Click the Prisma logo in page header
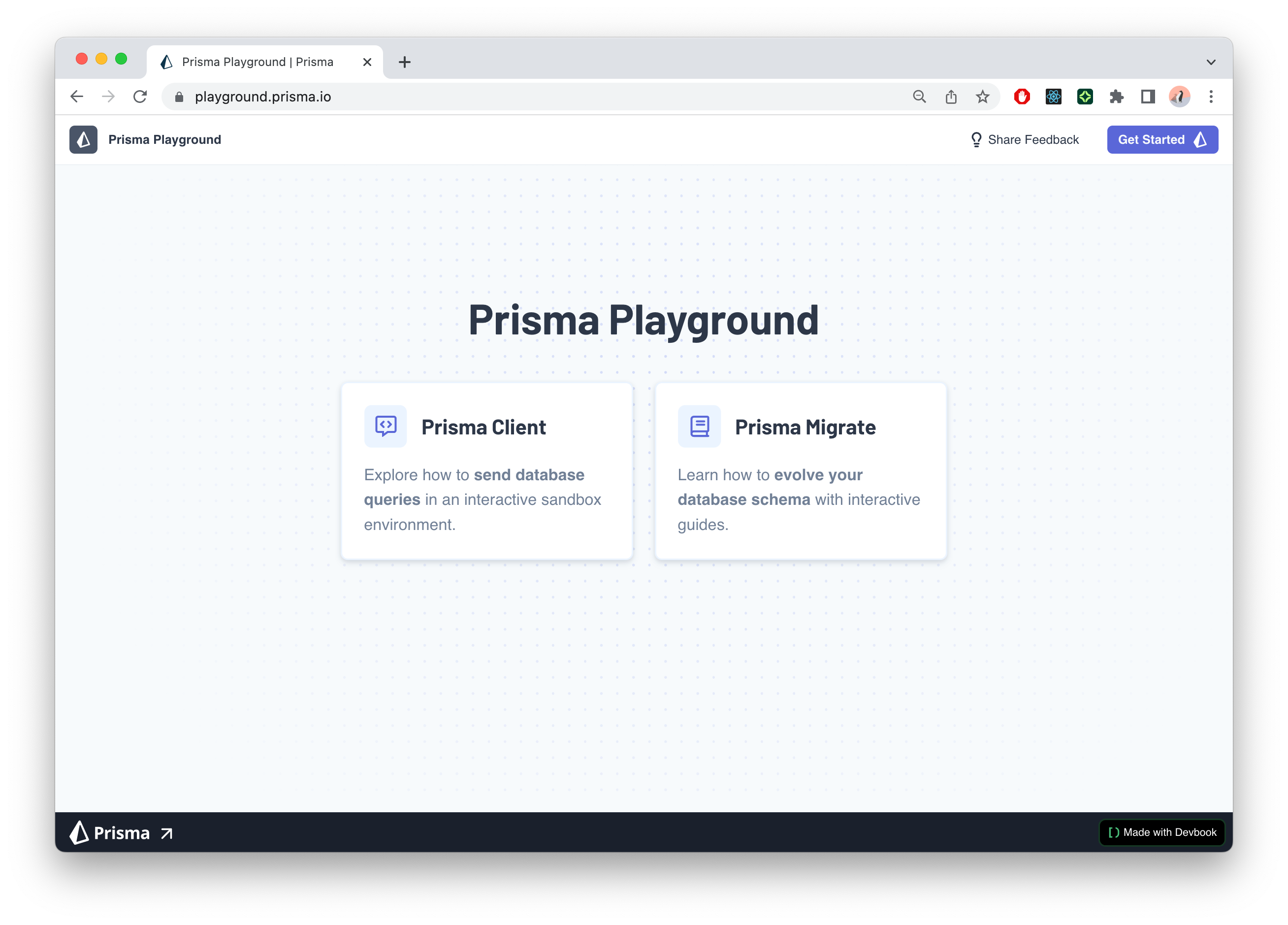1288x925 pixels. click(83, 139)
